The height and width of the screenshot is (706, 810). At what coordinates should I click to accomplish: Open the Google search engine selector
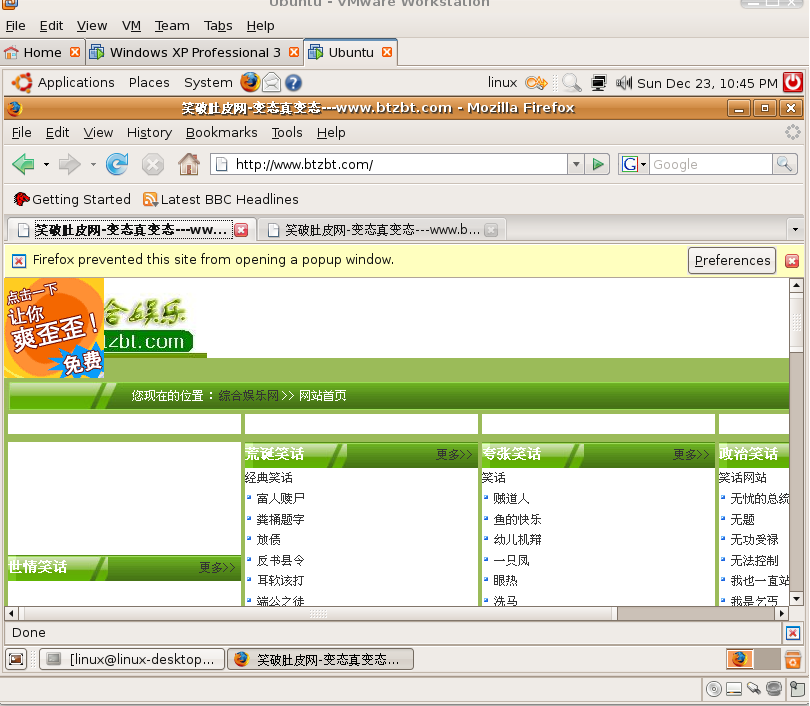coord(634,165)
